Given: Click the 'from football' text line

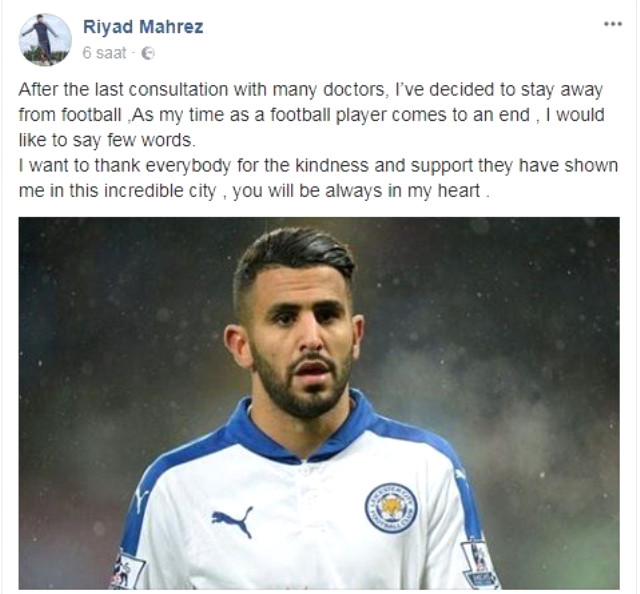Looking at the screenshot, I should click(x=311, y=115).
